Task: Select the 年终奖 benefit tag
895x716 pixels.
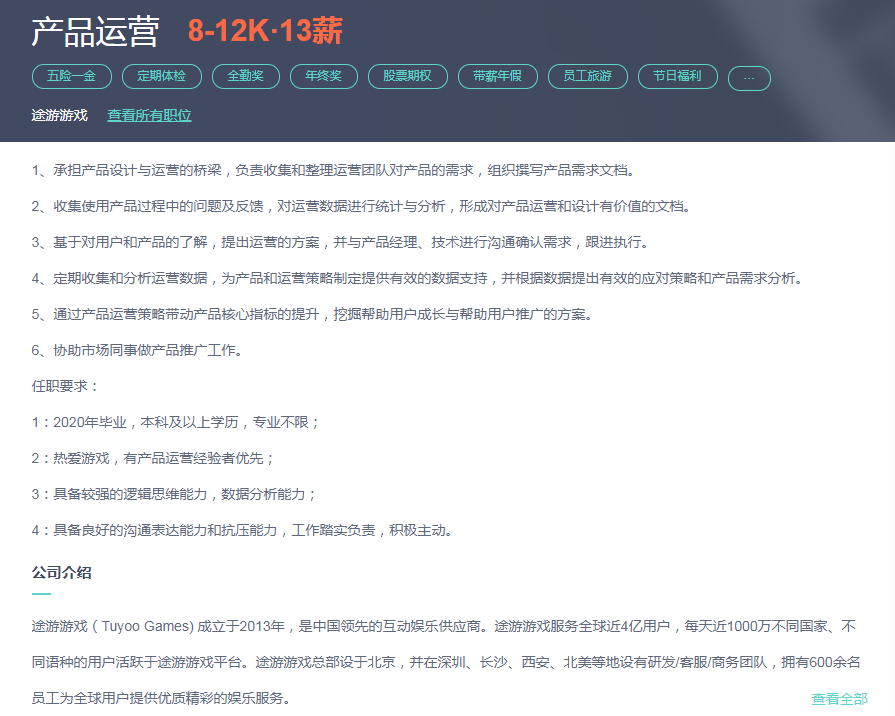Action: click(324, 77)
